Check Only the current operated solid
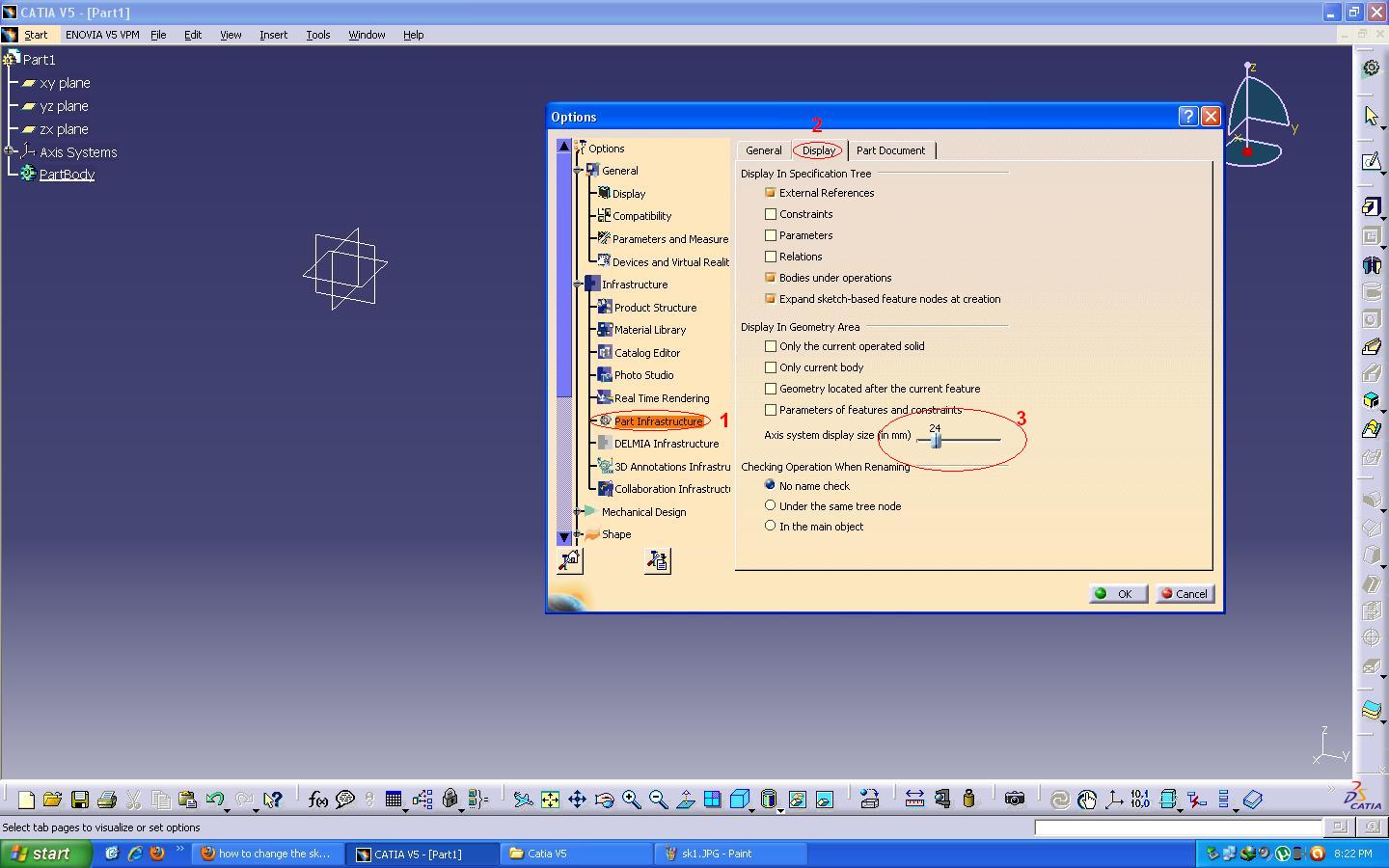This screenshot has height=868, width=1389. coord(771,346)
